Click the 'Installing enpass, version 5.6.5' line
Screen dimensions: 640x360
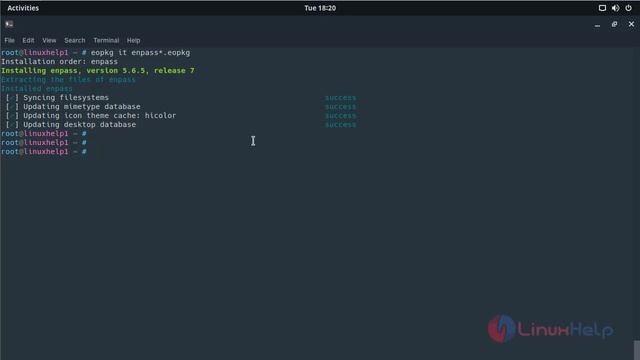coord(98,71)
